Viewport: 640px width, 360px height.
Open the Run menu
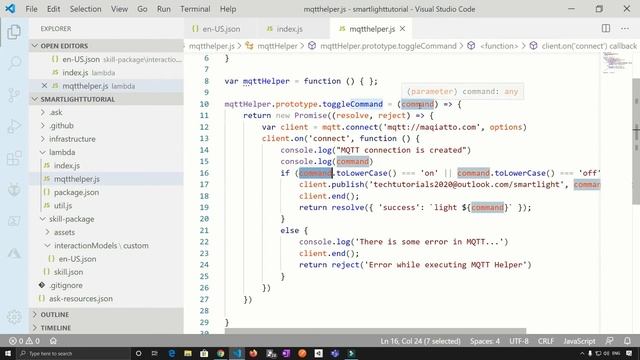(164, 9)
